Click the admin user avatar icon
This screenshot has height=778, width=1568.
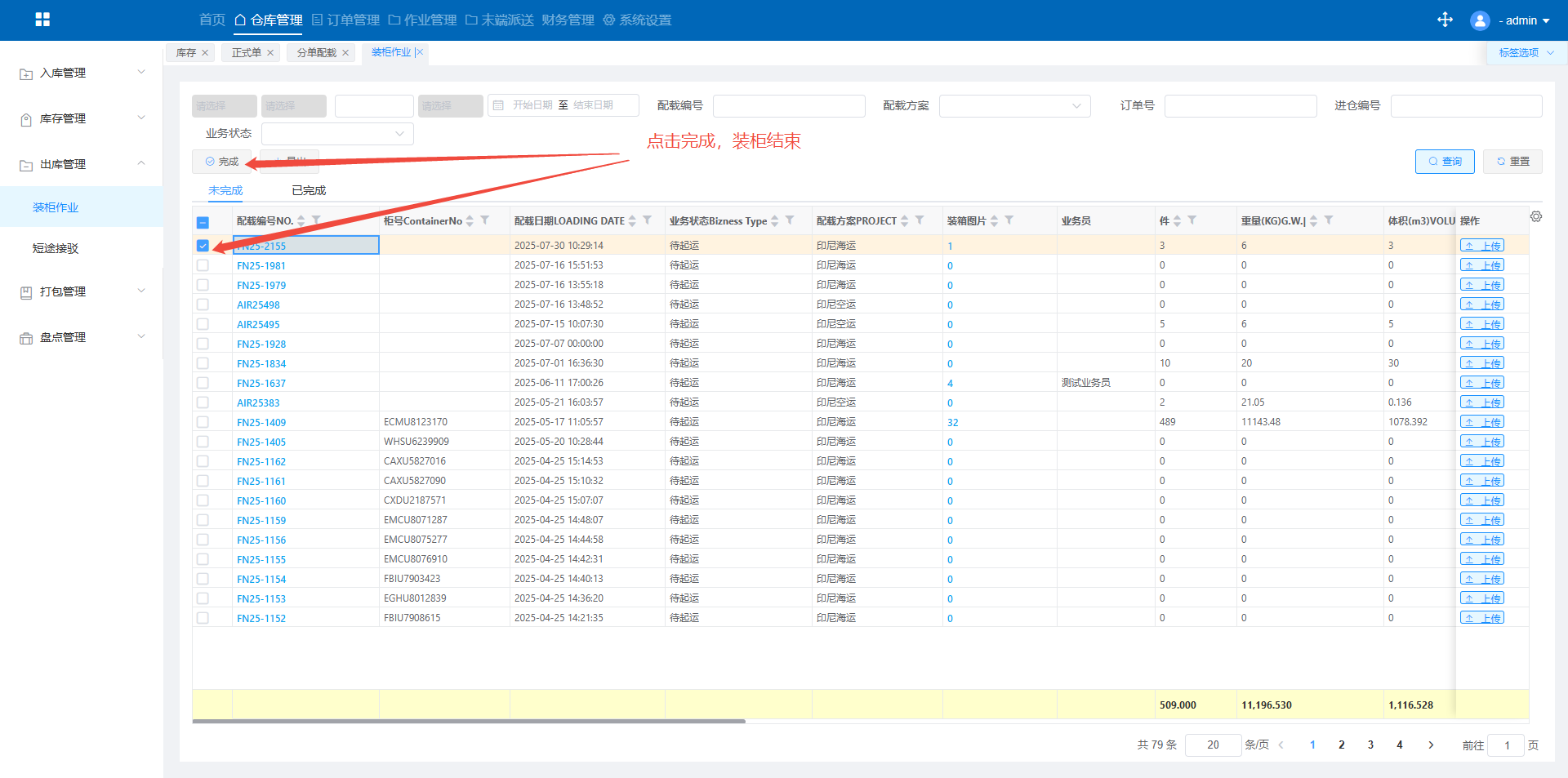coord(1479,20)
